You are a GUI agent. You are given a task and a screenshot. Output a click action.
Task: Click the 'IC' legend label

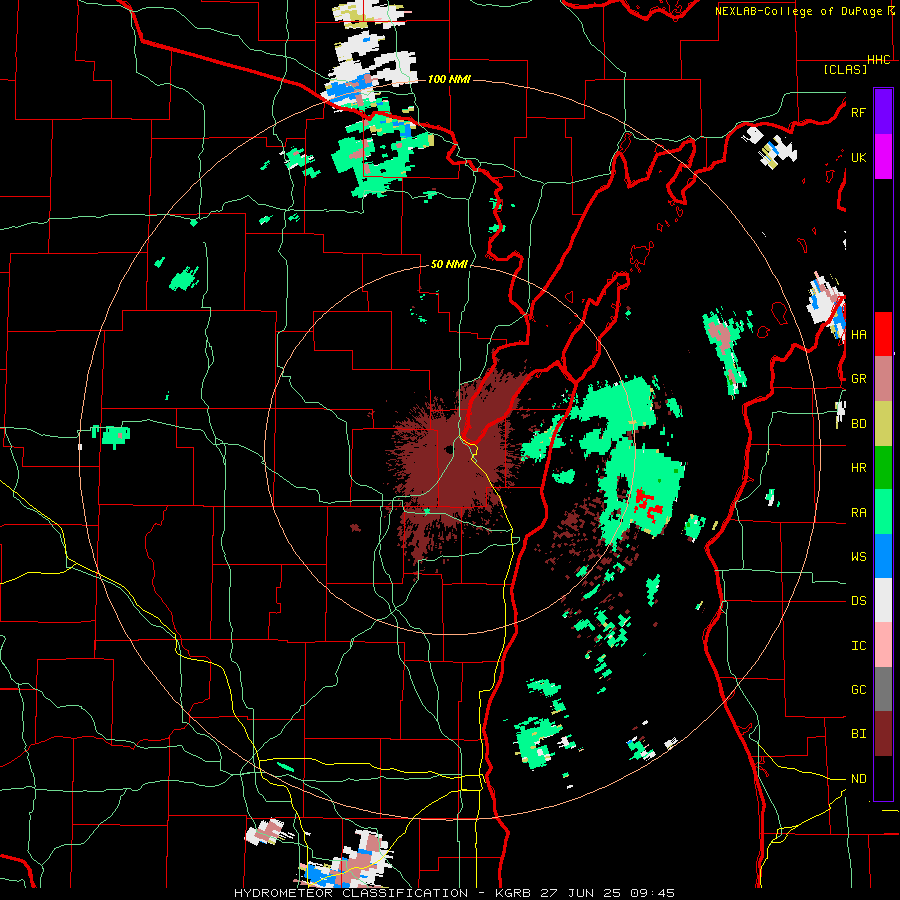point(858,646)
